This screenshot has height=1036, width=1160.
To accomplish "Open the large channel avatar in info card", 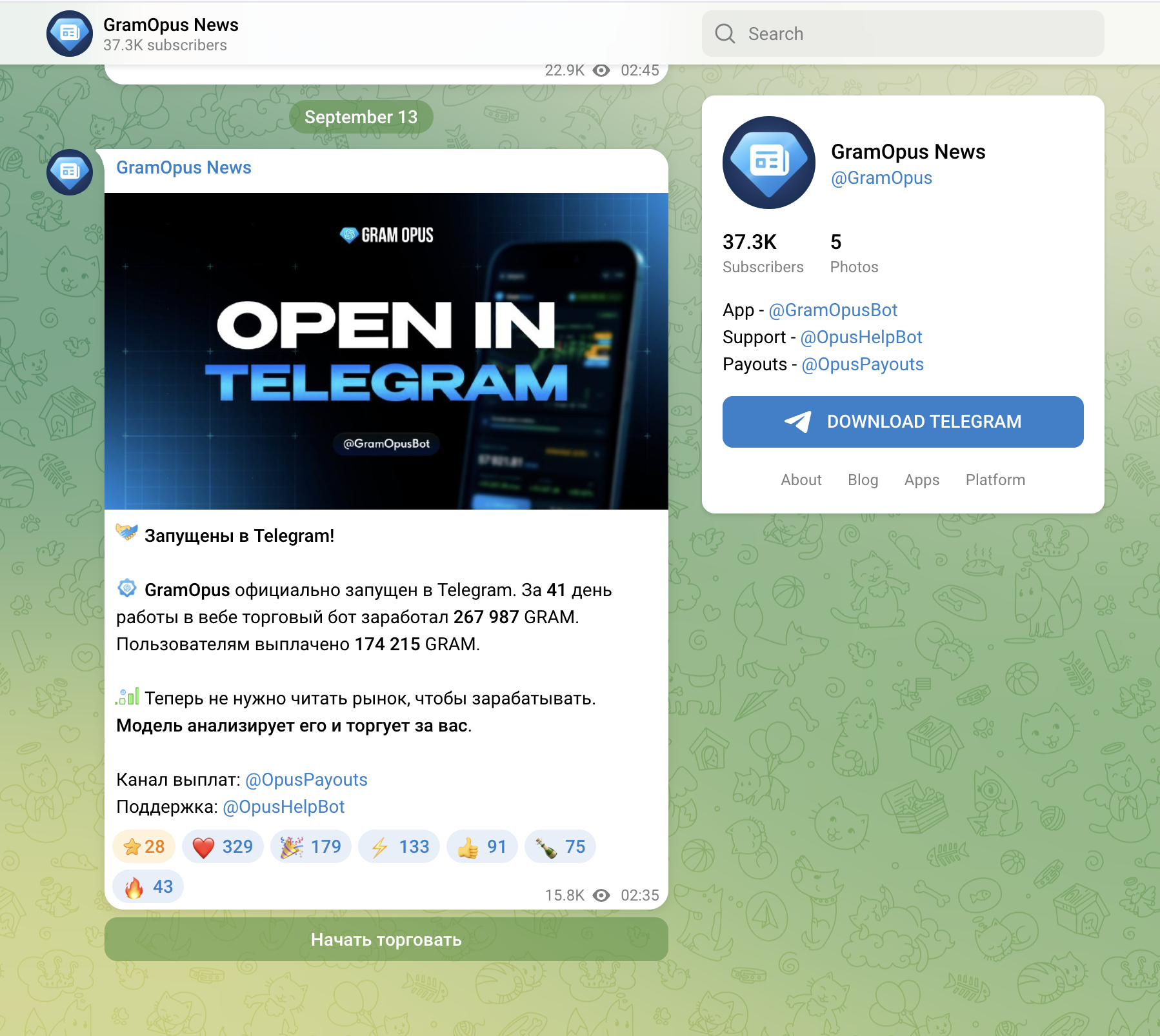I will pos(769,163).
